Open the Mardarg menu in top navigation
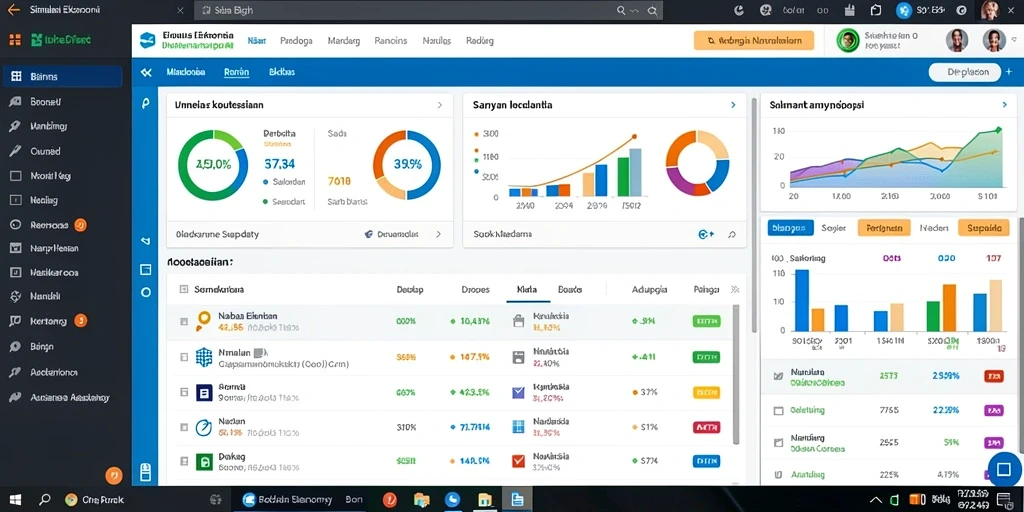Image resolution: width=1024 pixels, height=512 pixels. pos(344,40)
